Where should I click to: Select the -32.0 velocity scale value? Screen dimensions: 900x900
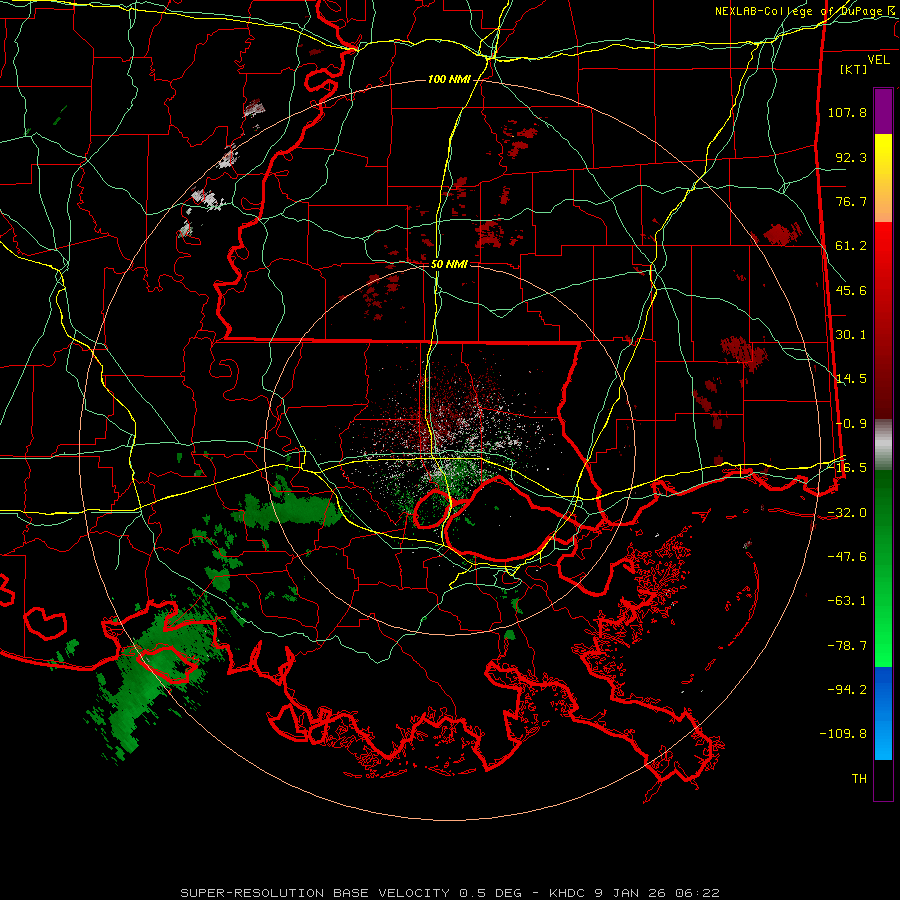[x=847, y=513]
